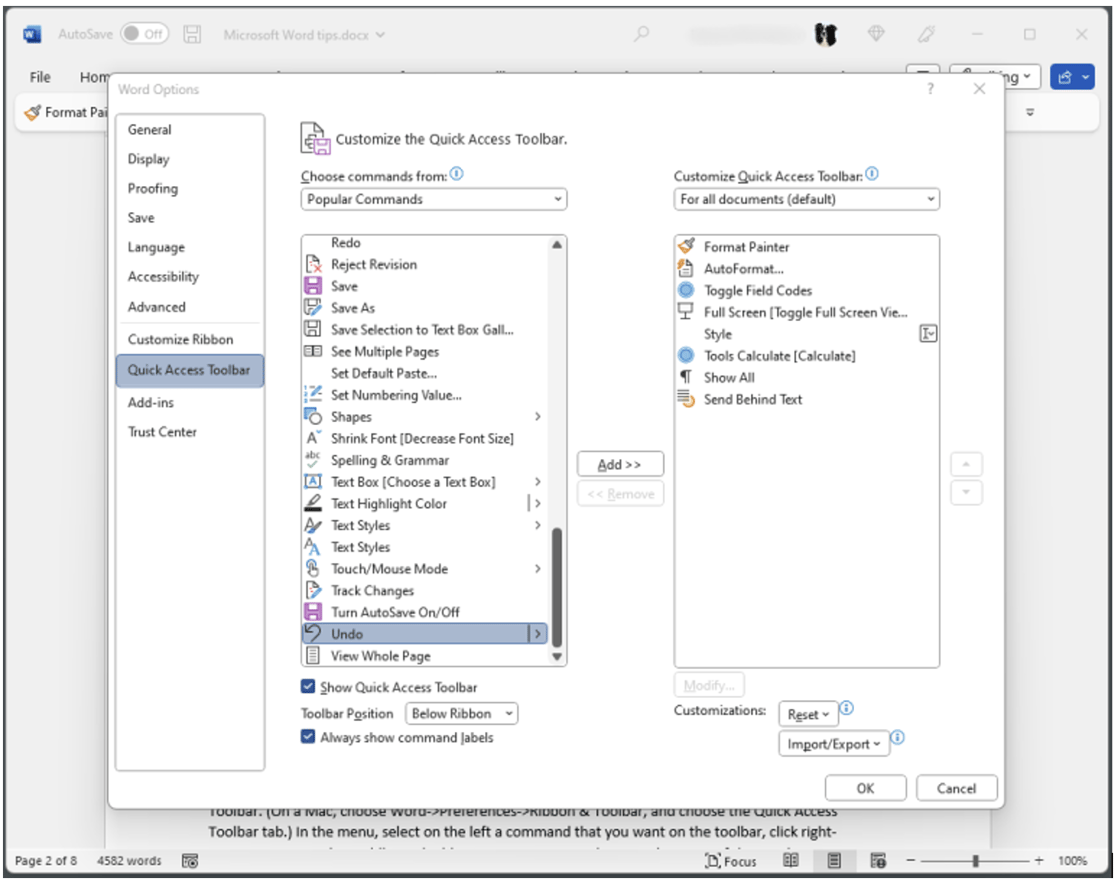Uncheck Always show command labels checkbox
The image size is (1116, 884).
click(308, 737)
